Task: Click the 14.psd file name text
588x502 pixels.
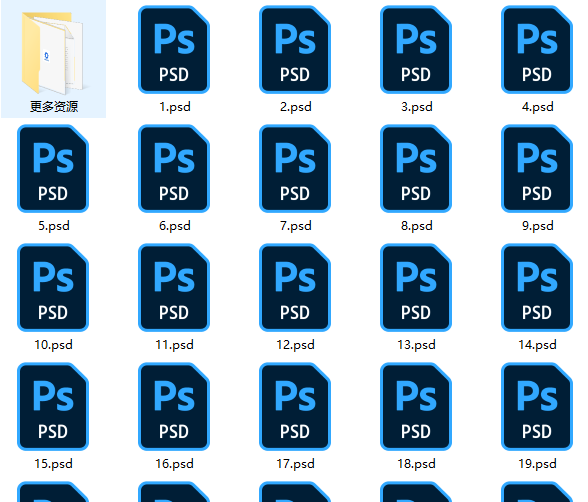Action: (x=537, y=345)
